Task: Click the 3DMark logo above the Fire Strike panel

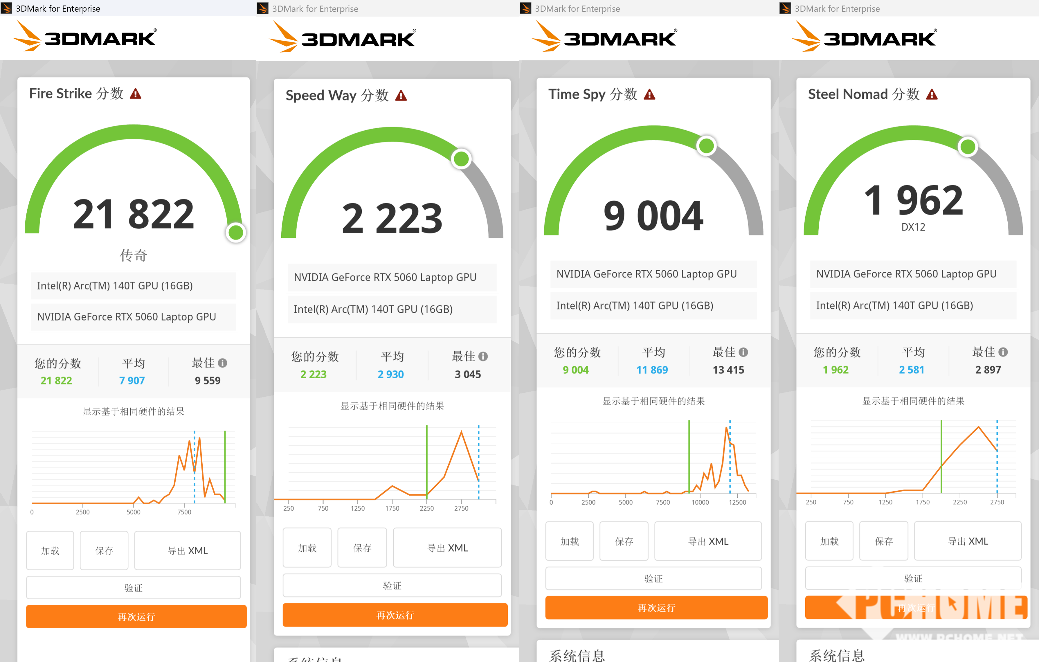Action: (x=85, y=38)
